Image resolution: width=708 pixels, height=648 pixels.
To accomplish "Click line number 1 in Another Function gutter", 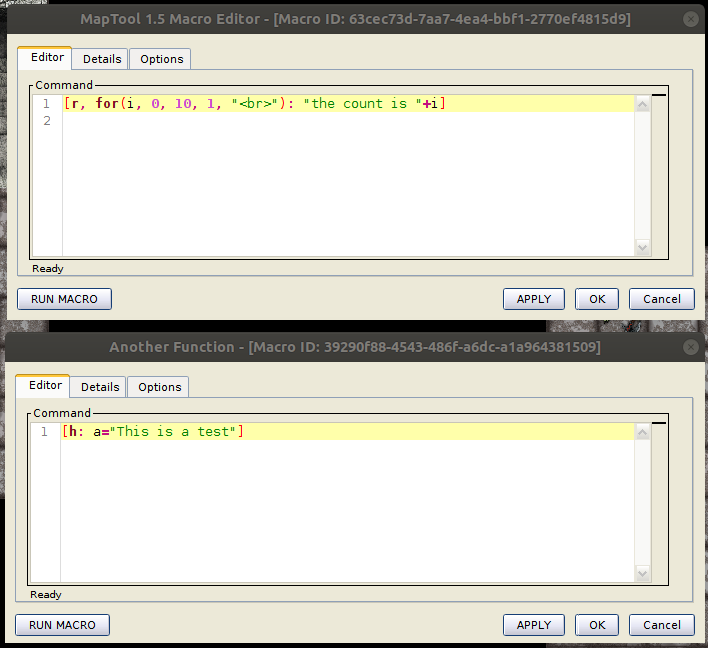I will pyautogui.click(x=44, y=432).
